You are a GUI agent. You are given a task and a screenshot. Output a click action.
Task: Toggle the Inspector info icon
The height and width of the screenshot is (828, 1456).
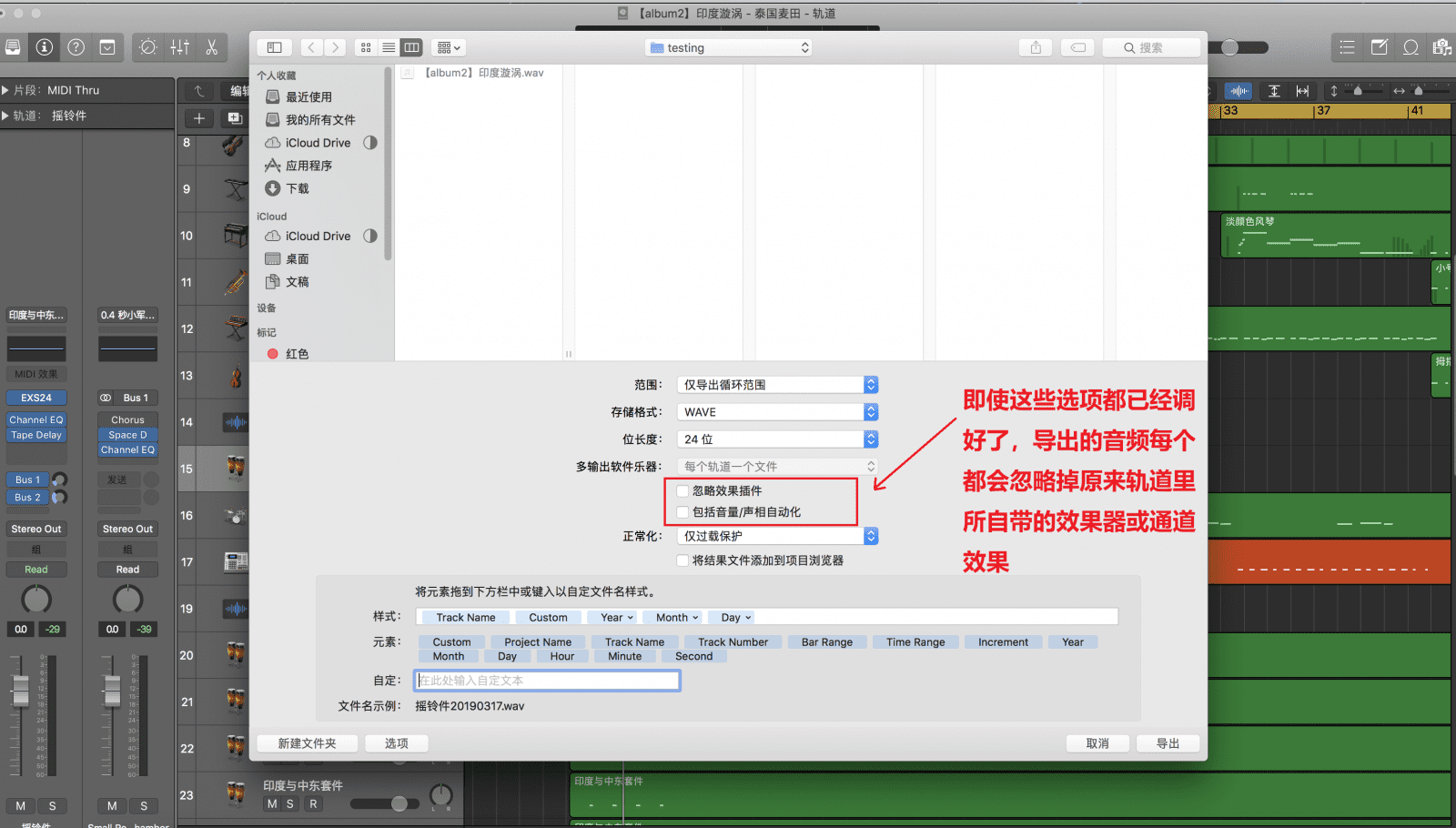pos(44,47)
